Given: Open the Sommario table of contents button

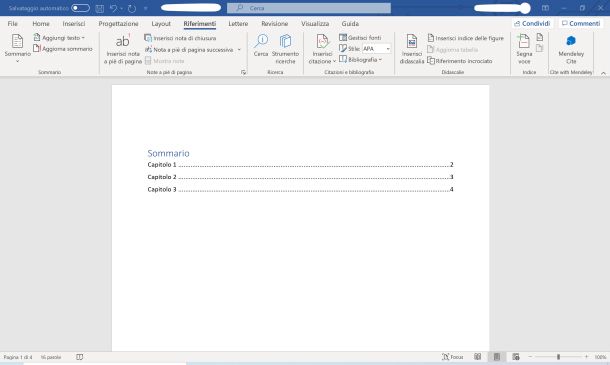Looking at the screenshot, I should click(17, 48).
